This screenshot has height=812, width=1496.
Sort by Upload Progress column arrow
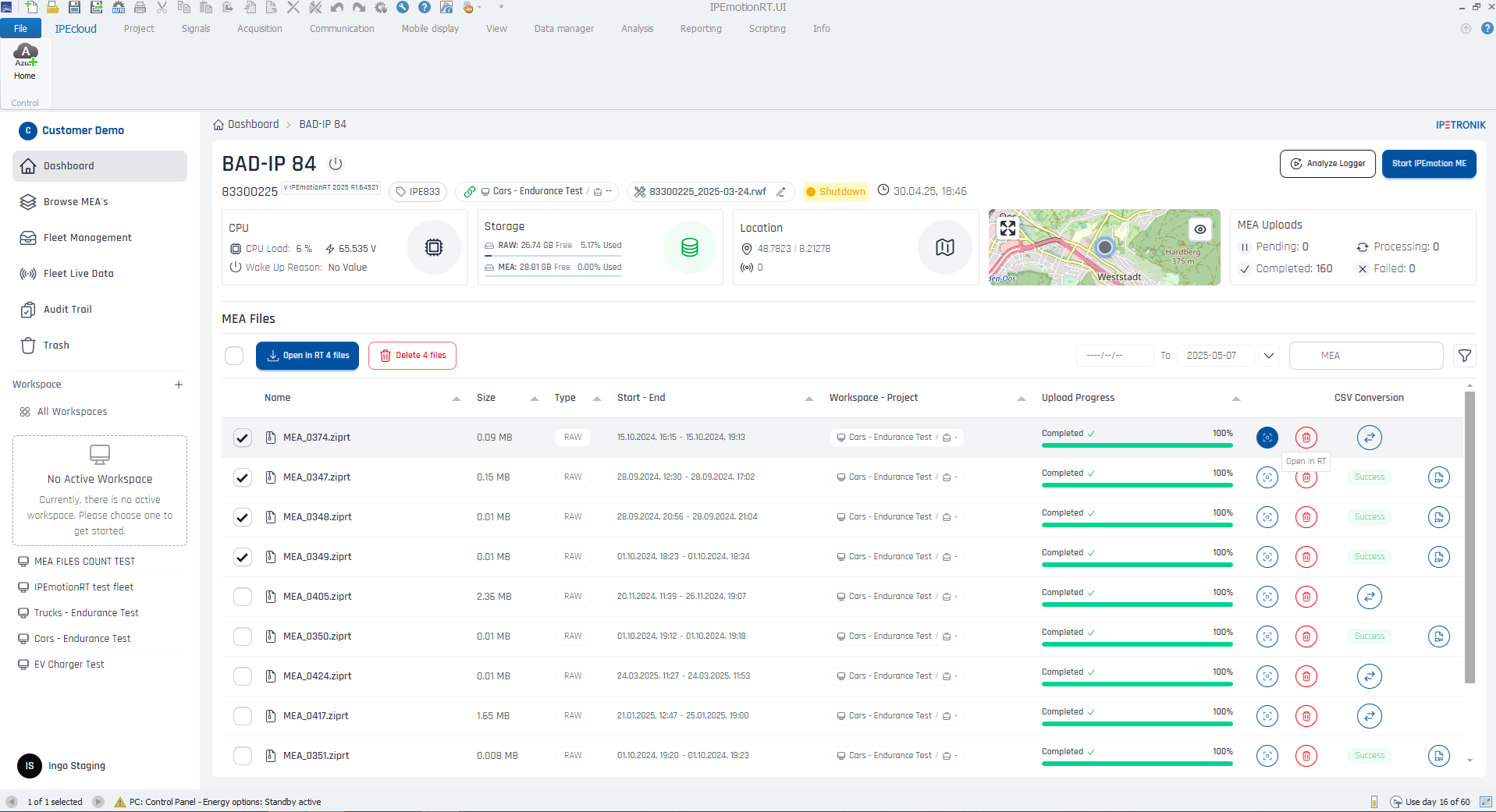click(x=1236, y=399)
